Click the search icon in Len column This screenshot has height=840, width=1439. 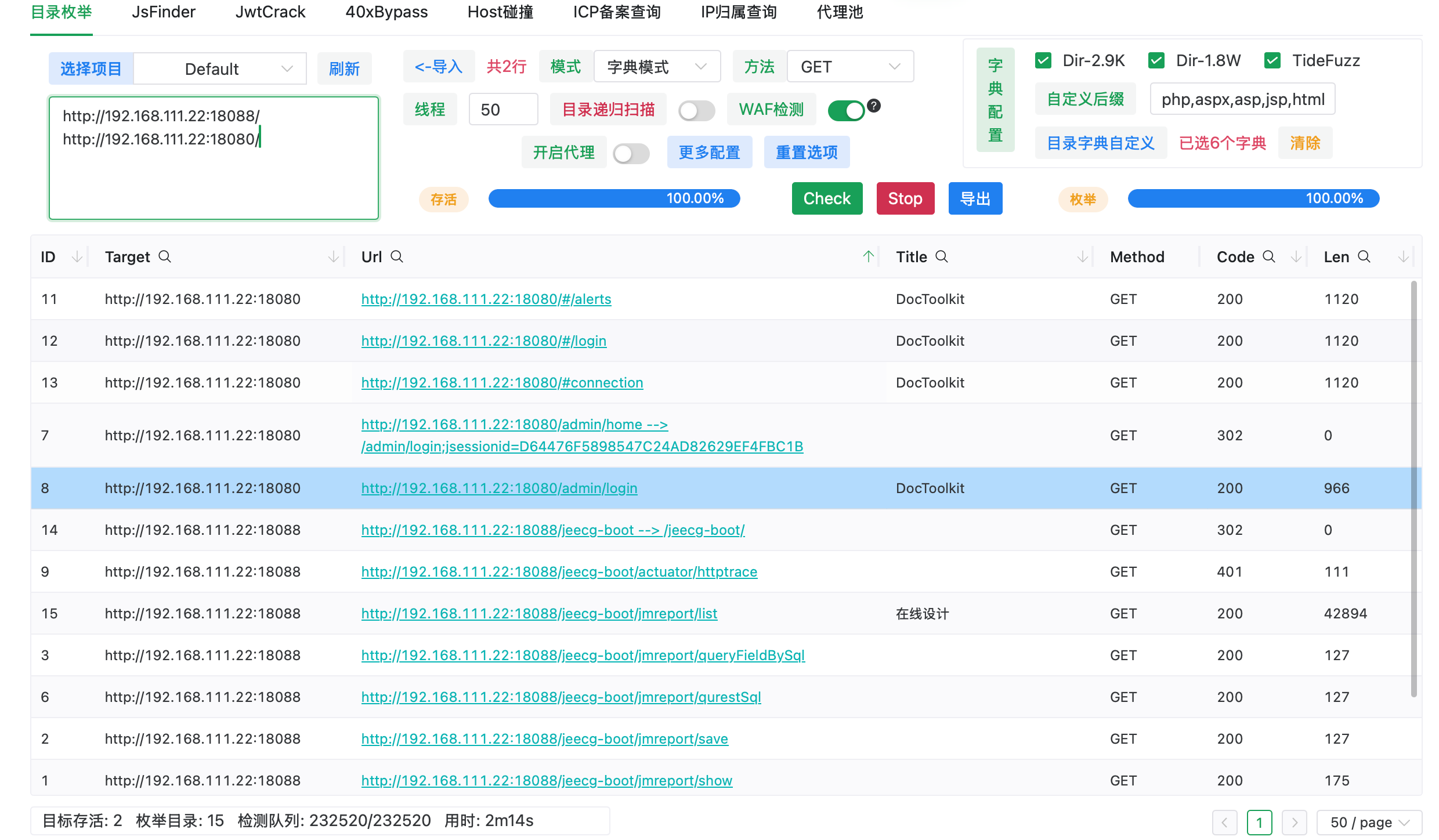point(1364,256)
